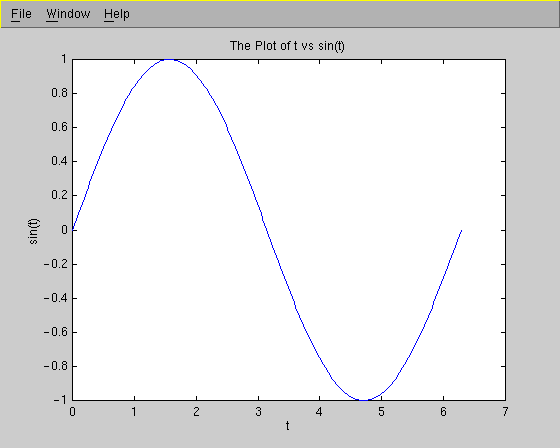Open the File menu
This screenshot has height=448, width=560.
tap(21, 14)
